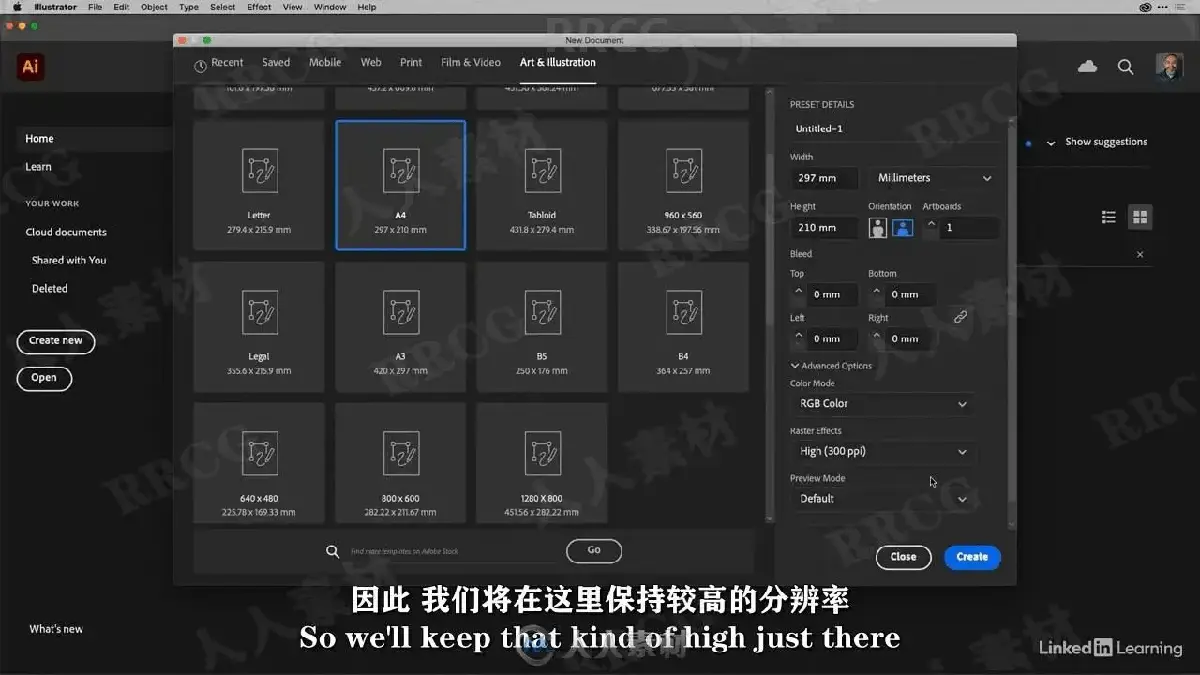Click the document name field Untitled-1
1200x675 pixels.
pyautogui.click(x=894, y=129)
